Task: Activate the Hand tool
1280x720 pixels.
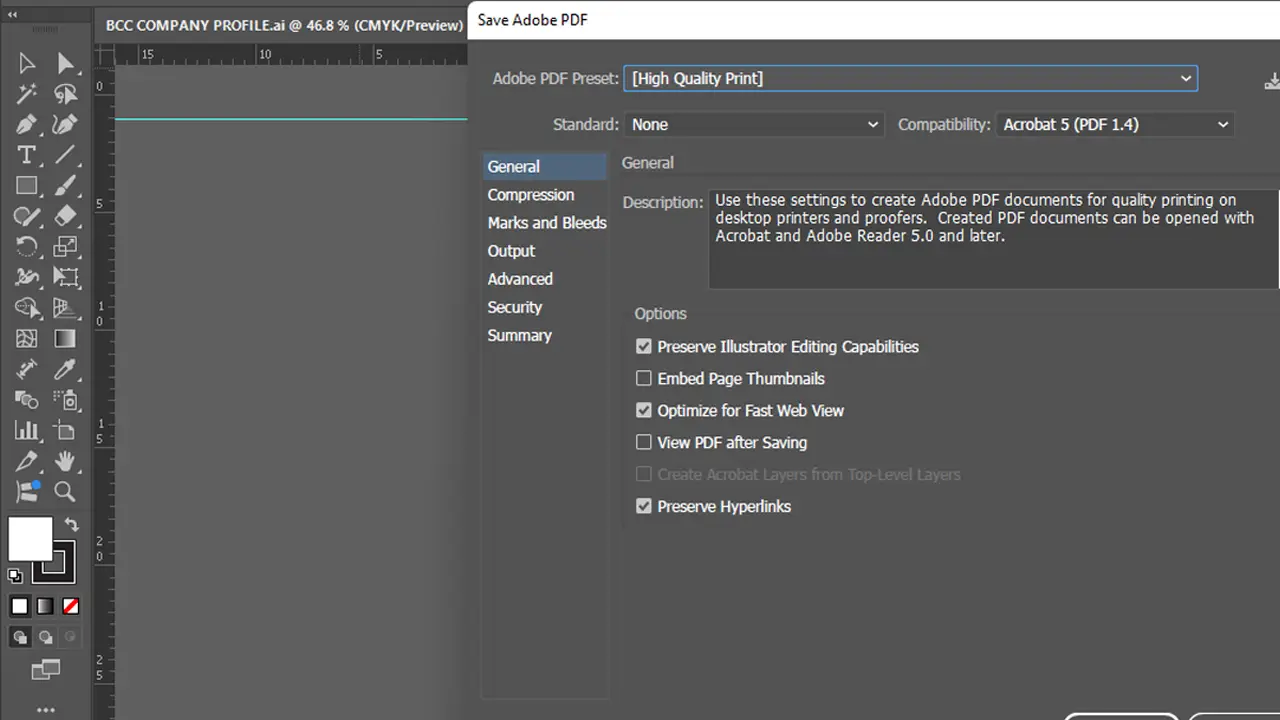Action: (x=66, y=461)
